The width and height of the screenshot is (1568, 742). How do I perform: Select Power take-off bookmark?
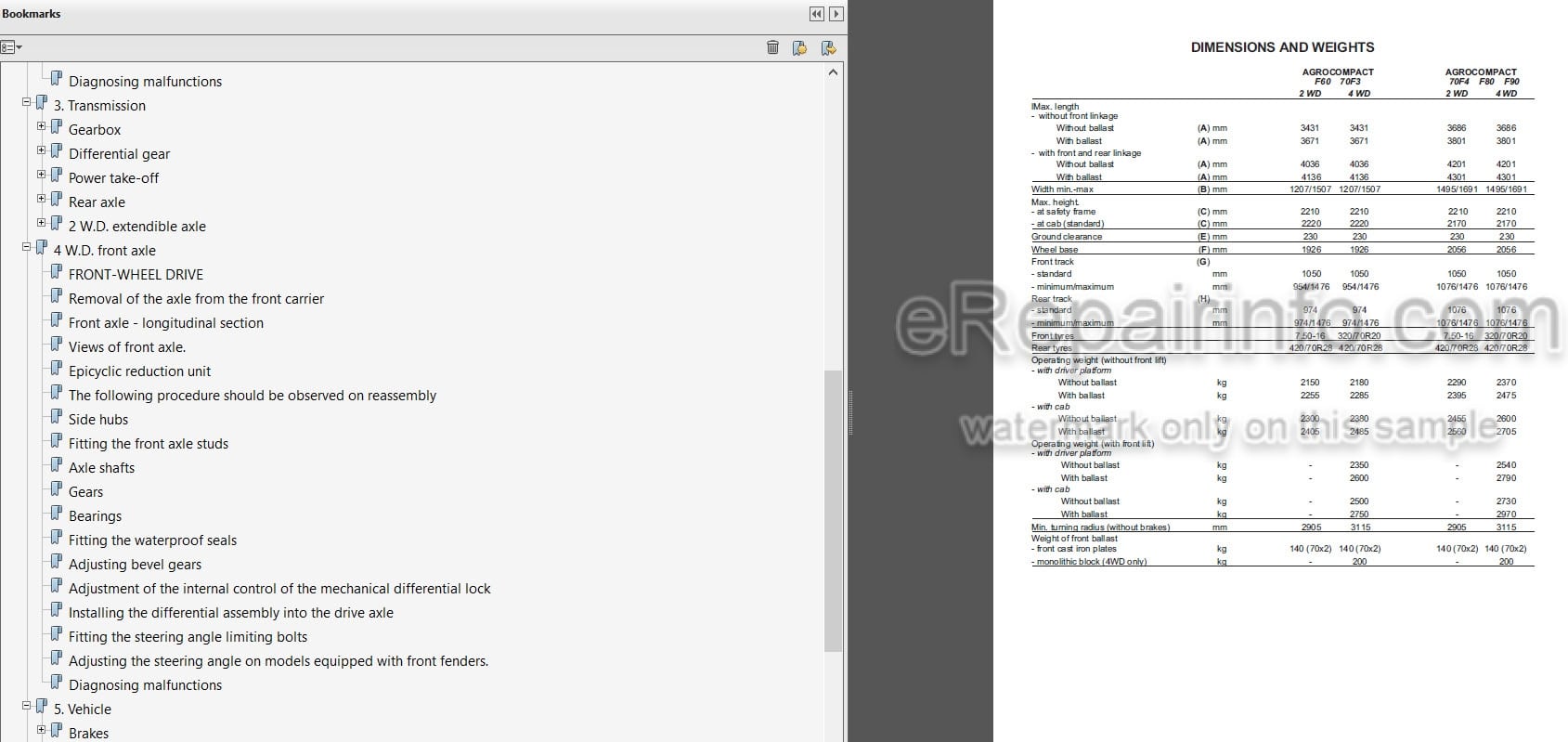113,178
